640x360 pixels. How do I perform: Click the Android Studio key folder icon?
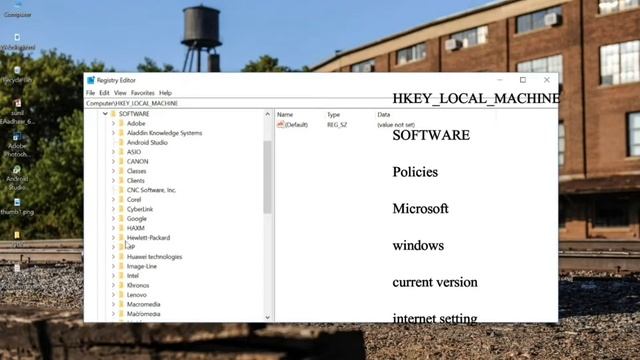click(121, 142)
